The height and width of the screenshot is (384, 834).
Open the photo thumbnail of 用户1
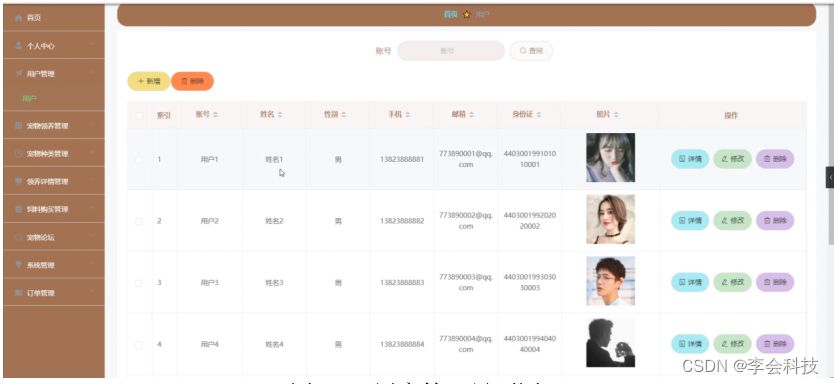click(x=611, y=157)
